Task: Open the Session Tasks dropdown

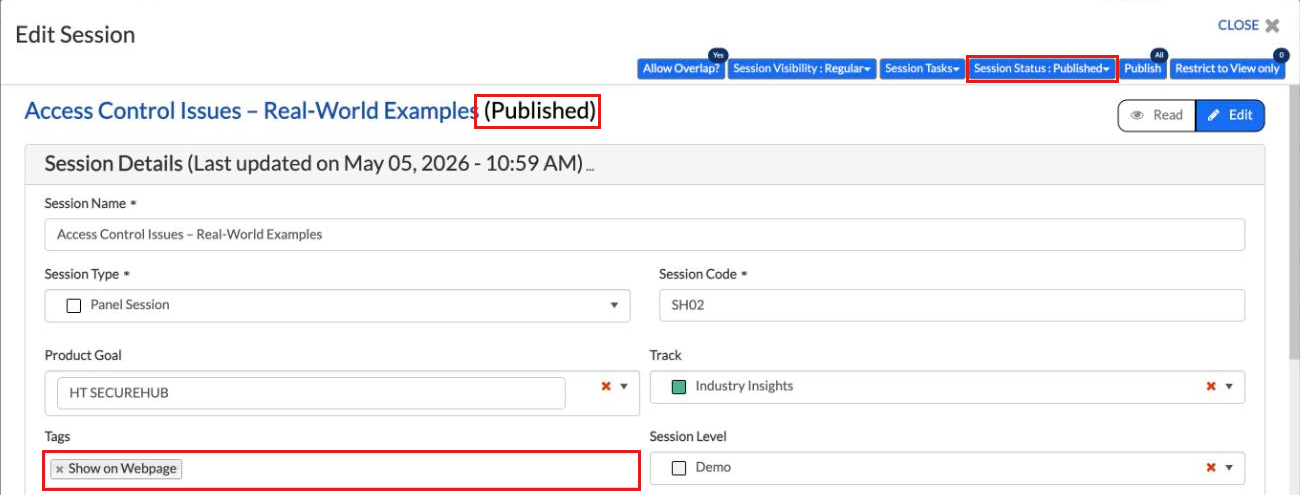Action: click(922, 68)
